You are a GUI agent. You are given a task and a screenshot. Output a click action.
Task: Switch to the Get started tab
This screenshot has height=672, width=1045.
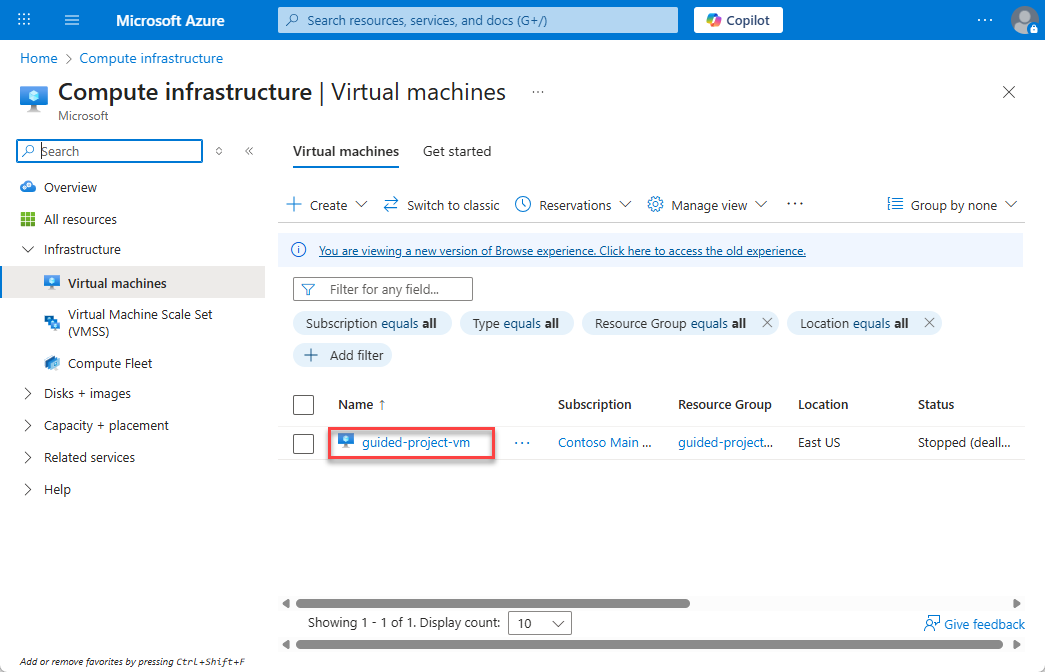(457, 151)
